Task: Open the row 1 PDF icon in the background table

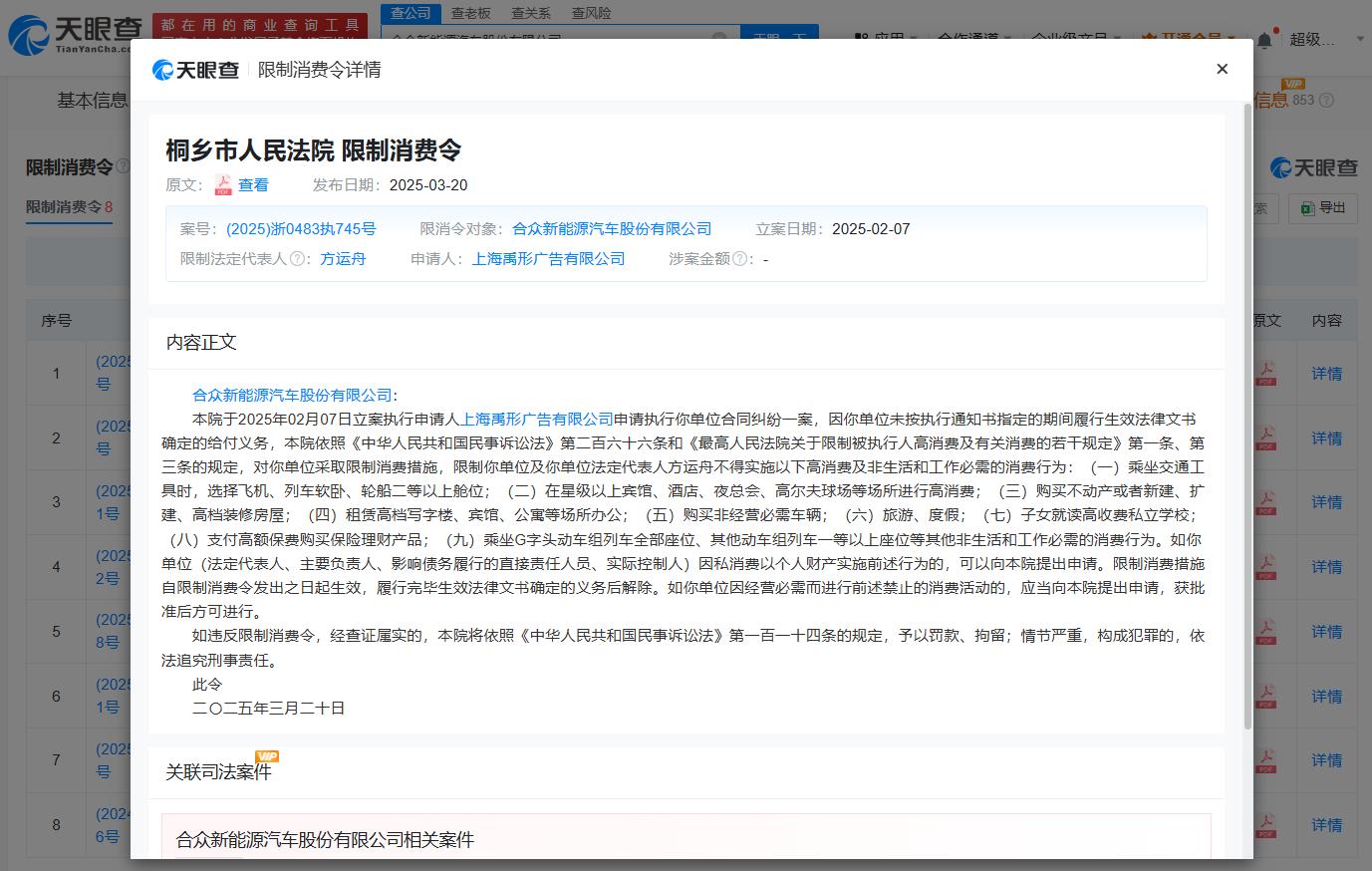Action: click(1265, 374)
